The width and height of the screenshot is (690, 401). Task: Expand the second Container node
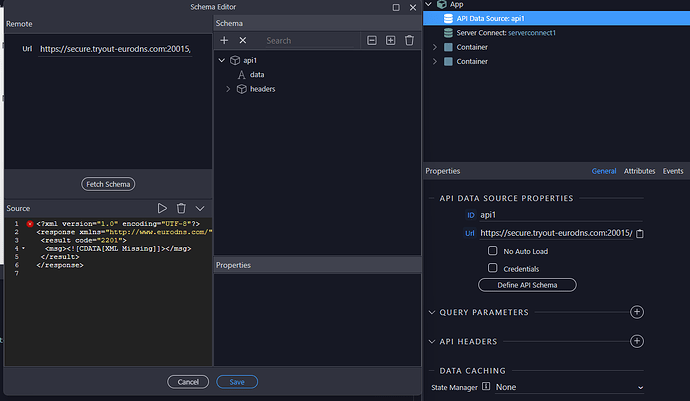435,62
